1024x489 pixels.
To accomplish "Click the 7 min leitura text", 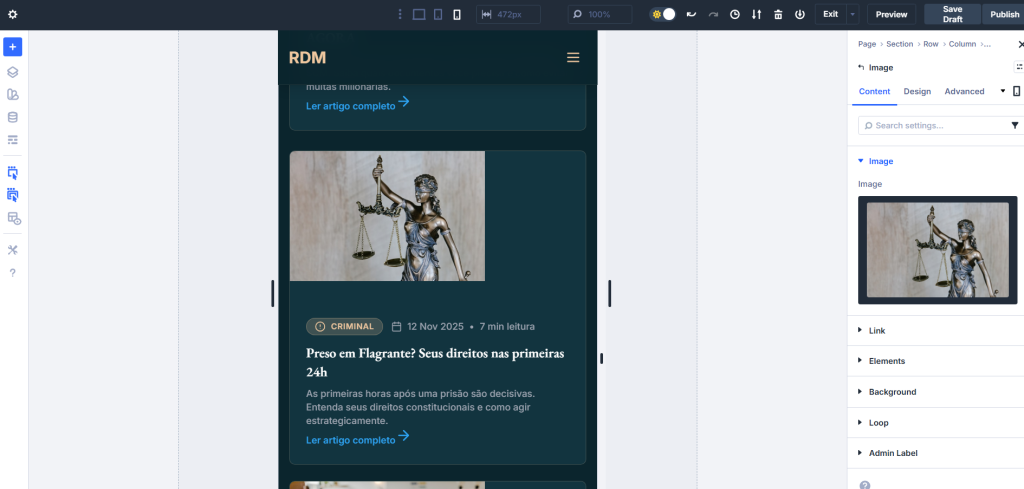I will point(507,326).
